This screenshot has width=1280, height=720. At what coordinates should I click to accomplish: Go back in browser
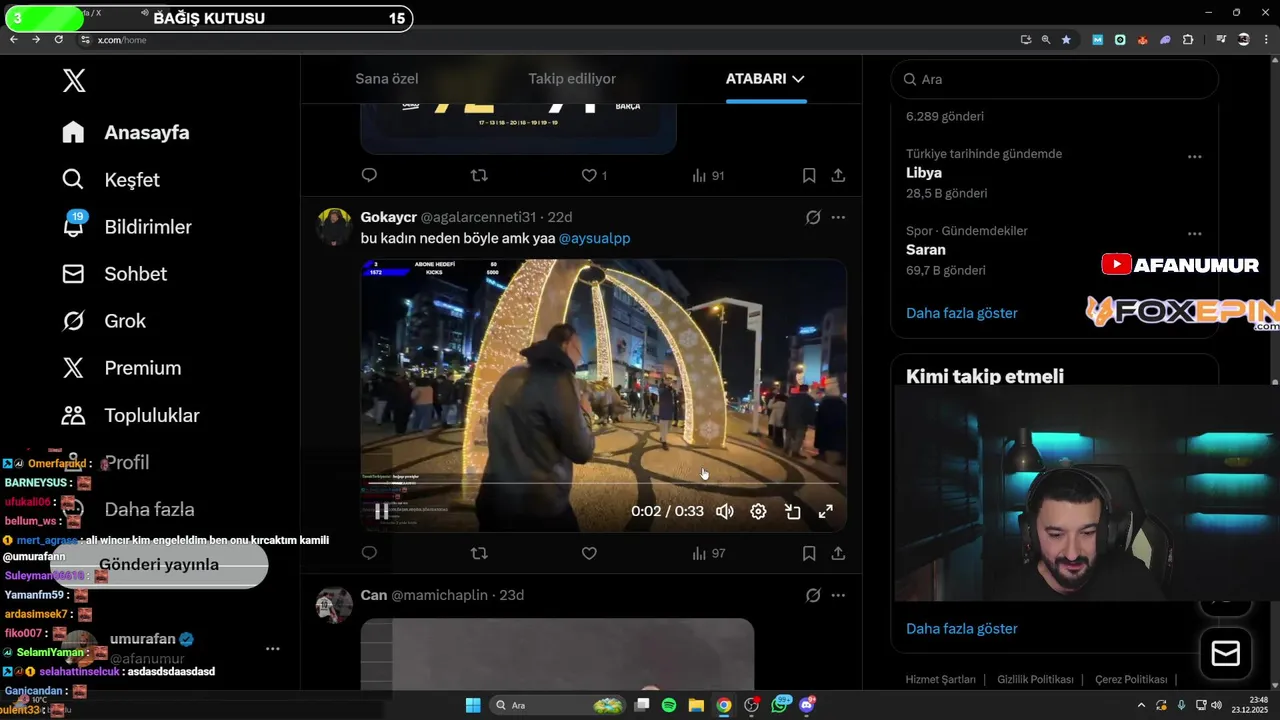13,39
